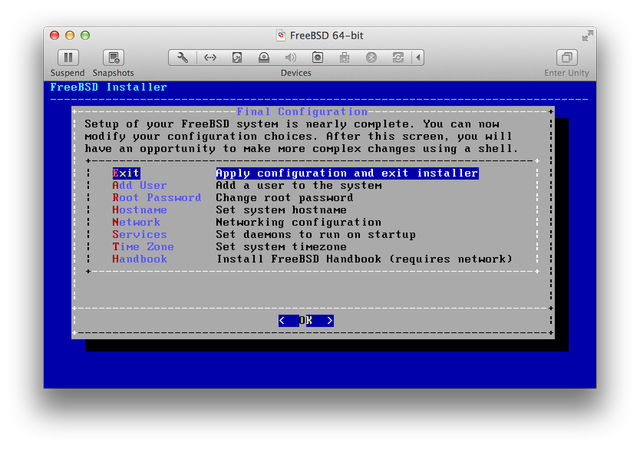Click 'Apply configuration and exit installer' text
The image size is (640, 449).
click(x=347, y=173)
